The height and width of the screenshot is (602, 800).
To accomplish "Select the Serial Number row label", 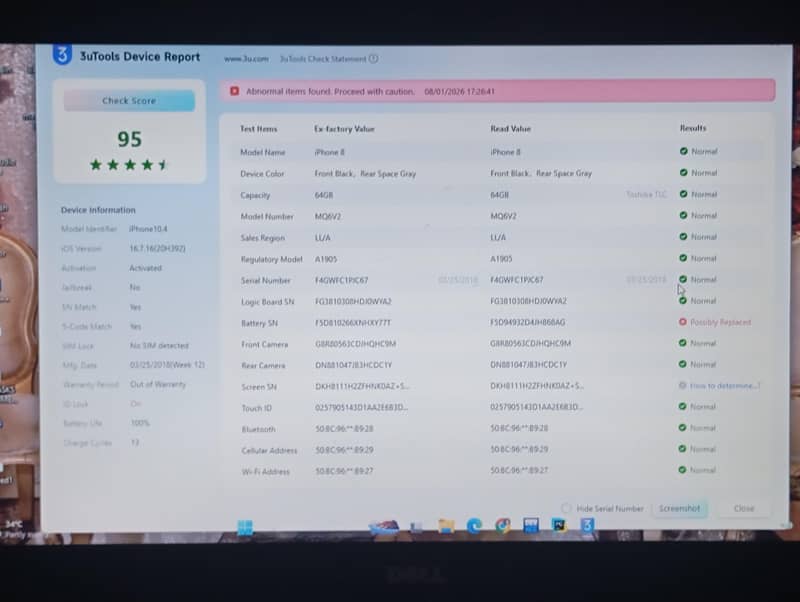I will [265, 280].
